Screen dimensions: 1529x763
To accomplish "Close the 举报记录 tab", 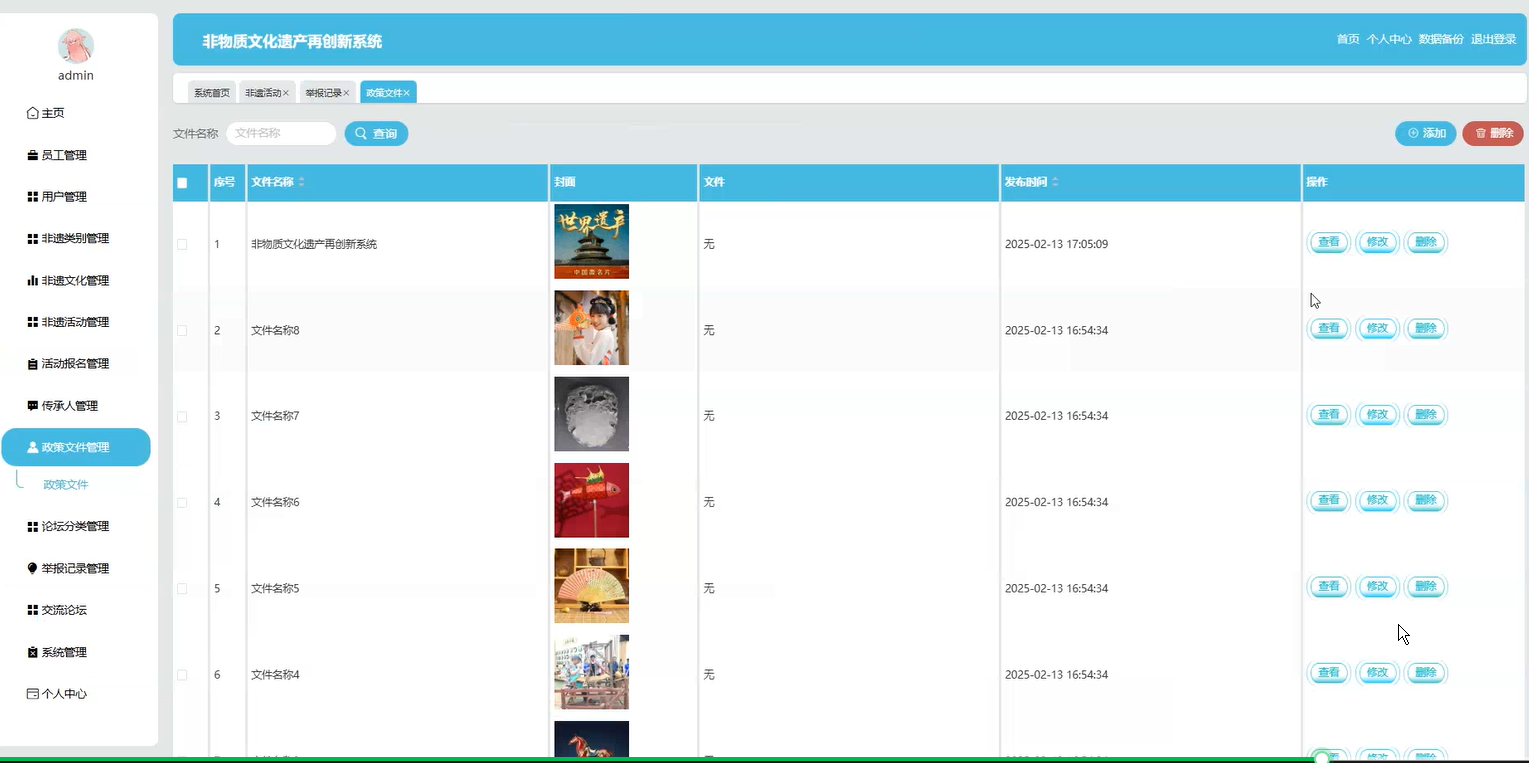I will [x=347, y=93].
